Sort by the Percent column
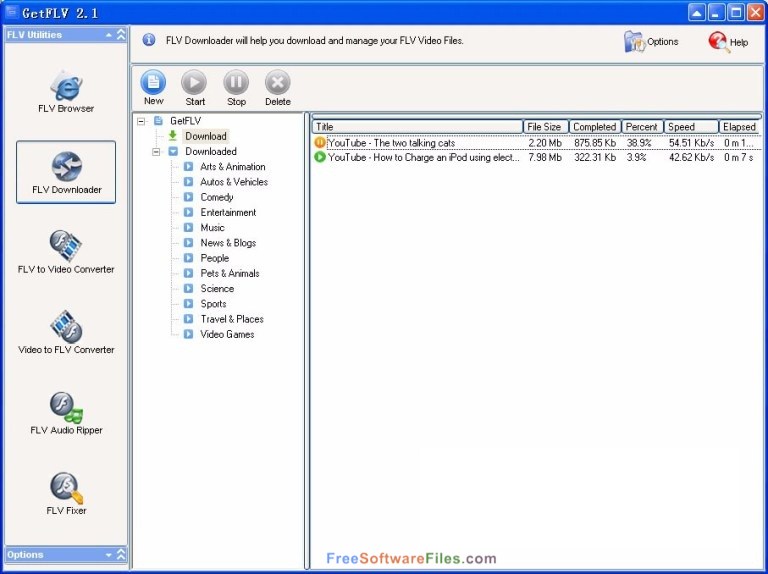The width and height of the screenshot is (768, 574). [x=642, y=127]
